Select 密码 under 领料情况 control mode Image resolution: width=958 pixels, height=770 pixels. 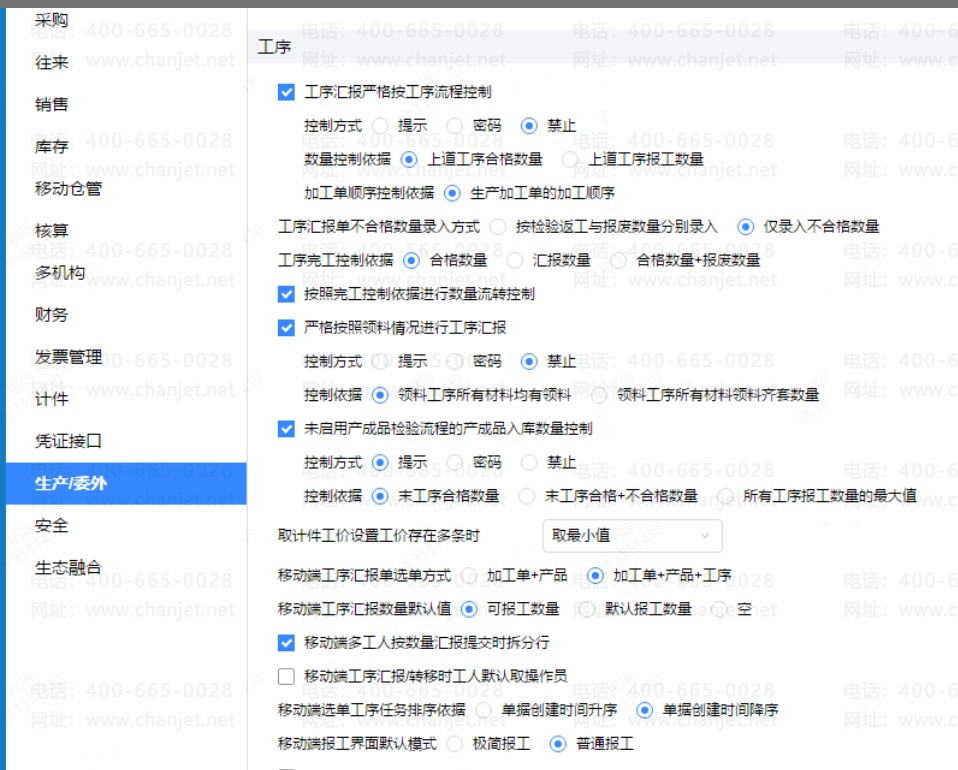tap(455, 362)
